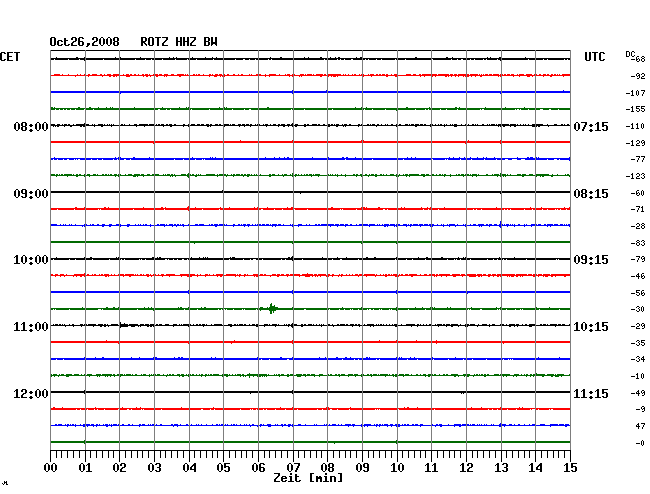Click minute axis tick label "09"
Screen dimensions: 650x494
tap(362, 468)
